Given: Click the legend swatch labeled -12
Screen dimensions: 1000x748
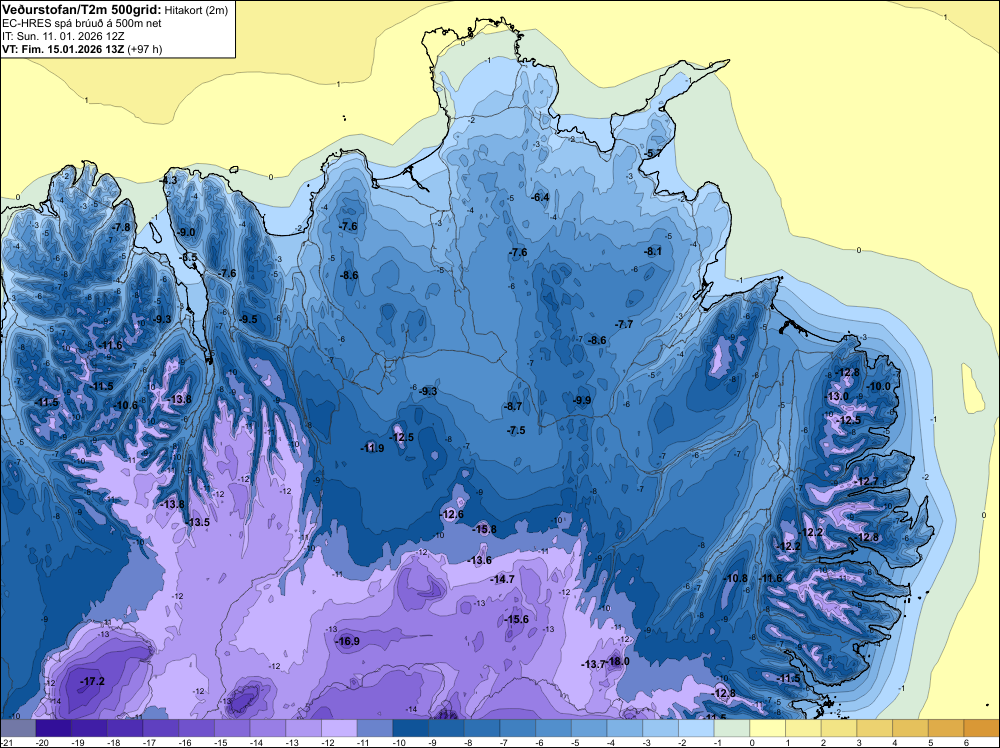Looking at the screenshot, I should click(x=339, y=728).
